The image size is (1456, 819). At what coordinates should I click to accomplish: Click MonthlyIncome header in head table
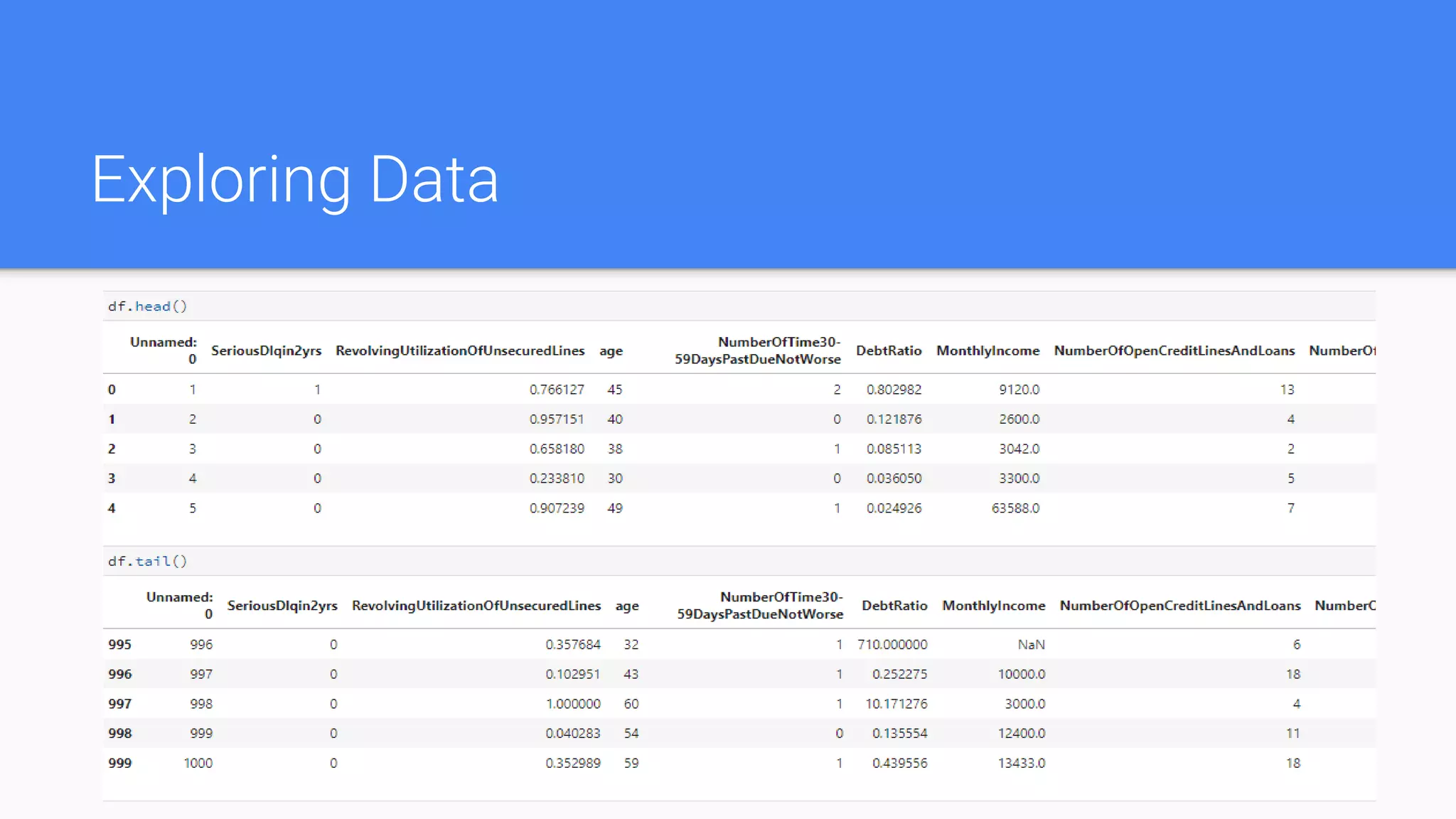click(x=987, y=350)
